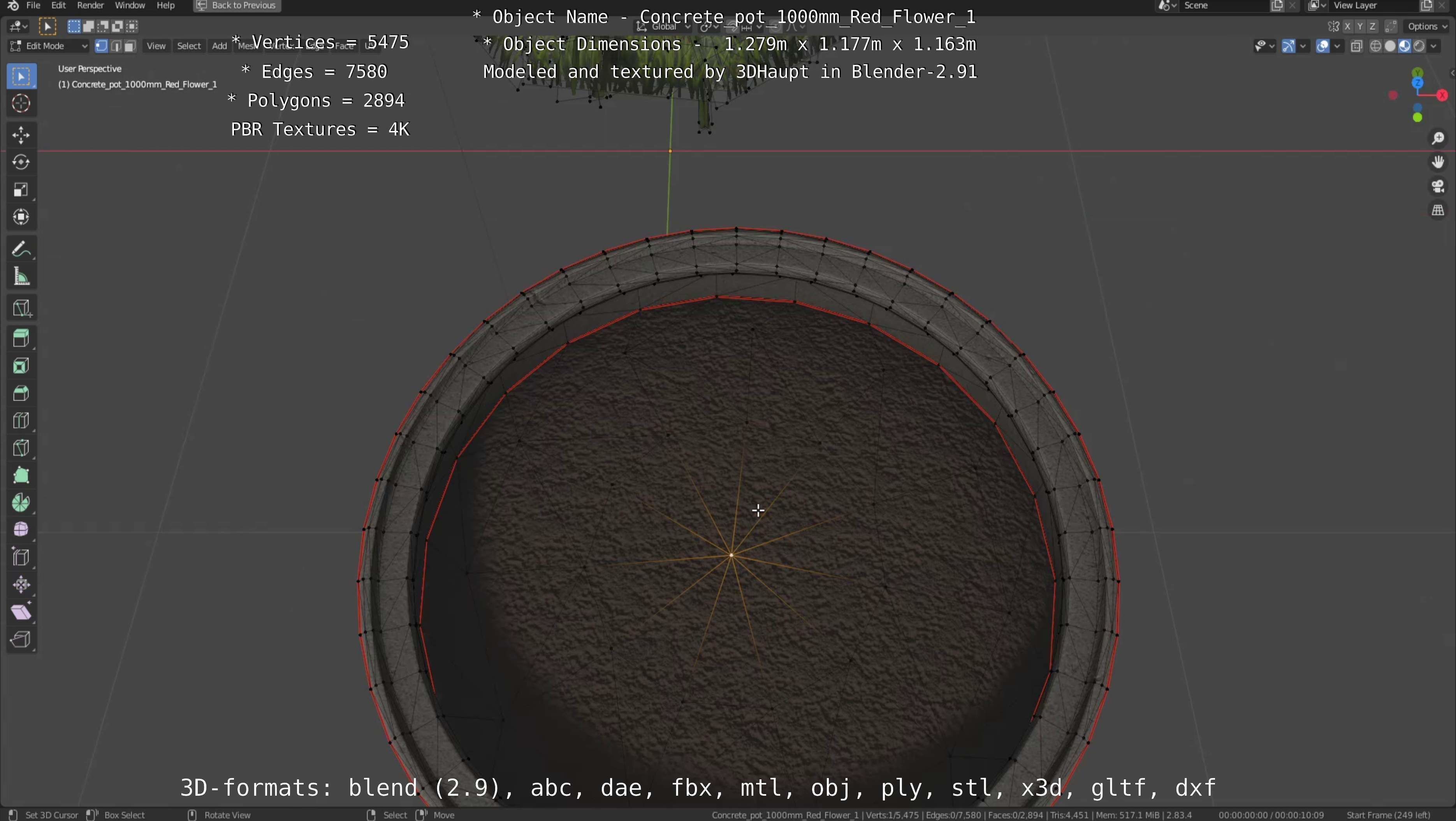Open the Window menu

point(130,6)
